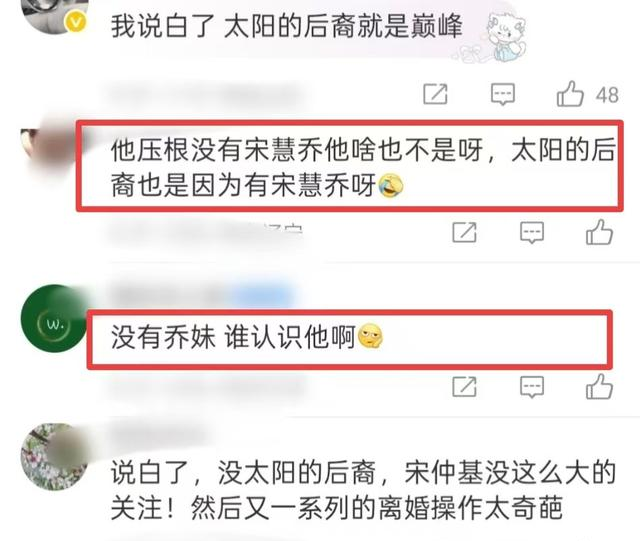The image size is (640, 541).
Task: Like the 他压根没有宋慧乔 comment
Action: (599, 232)
